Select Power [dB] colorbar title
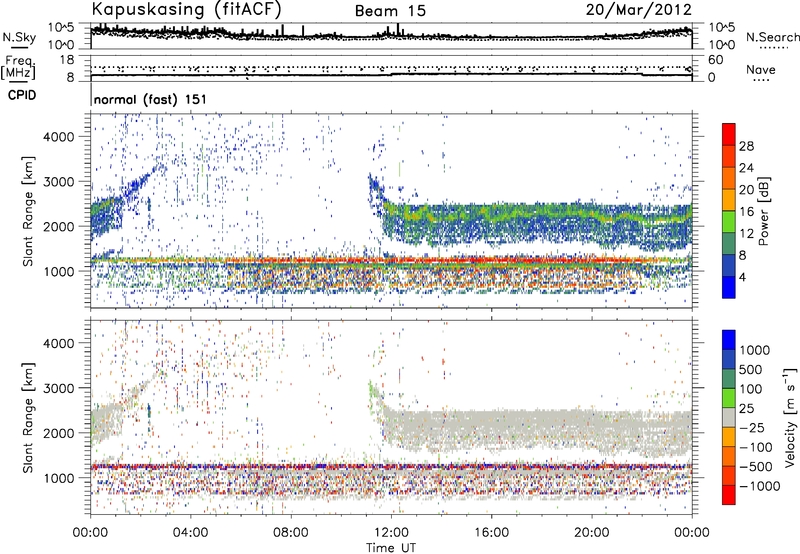 [764, 211]
